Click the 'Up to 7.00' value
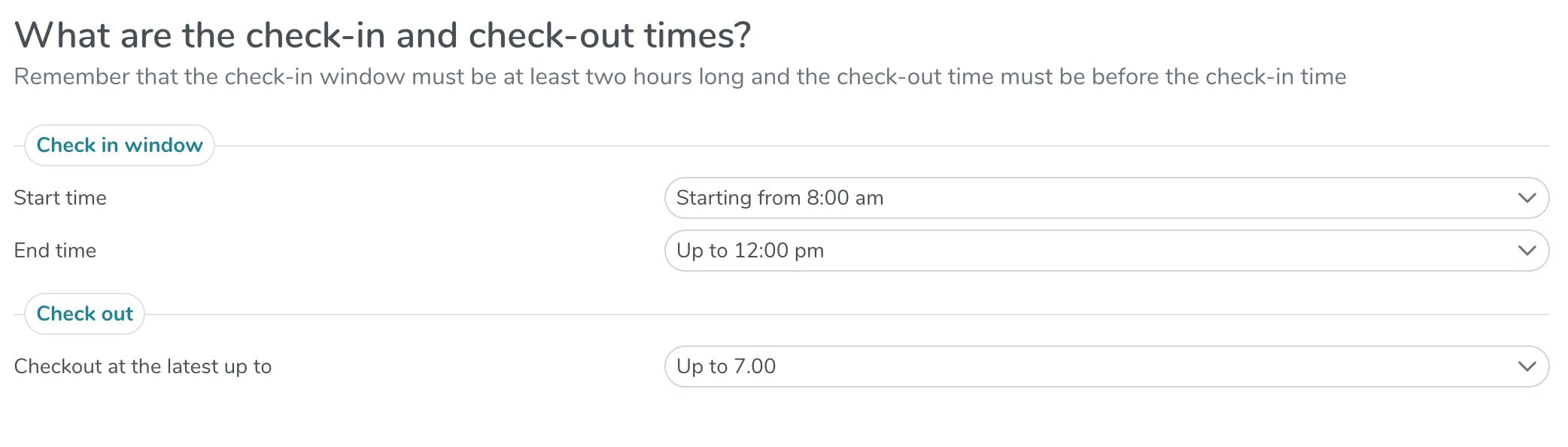Screen dimensions: 1568x447 point(726,366)
